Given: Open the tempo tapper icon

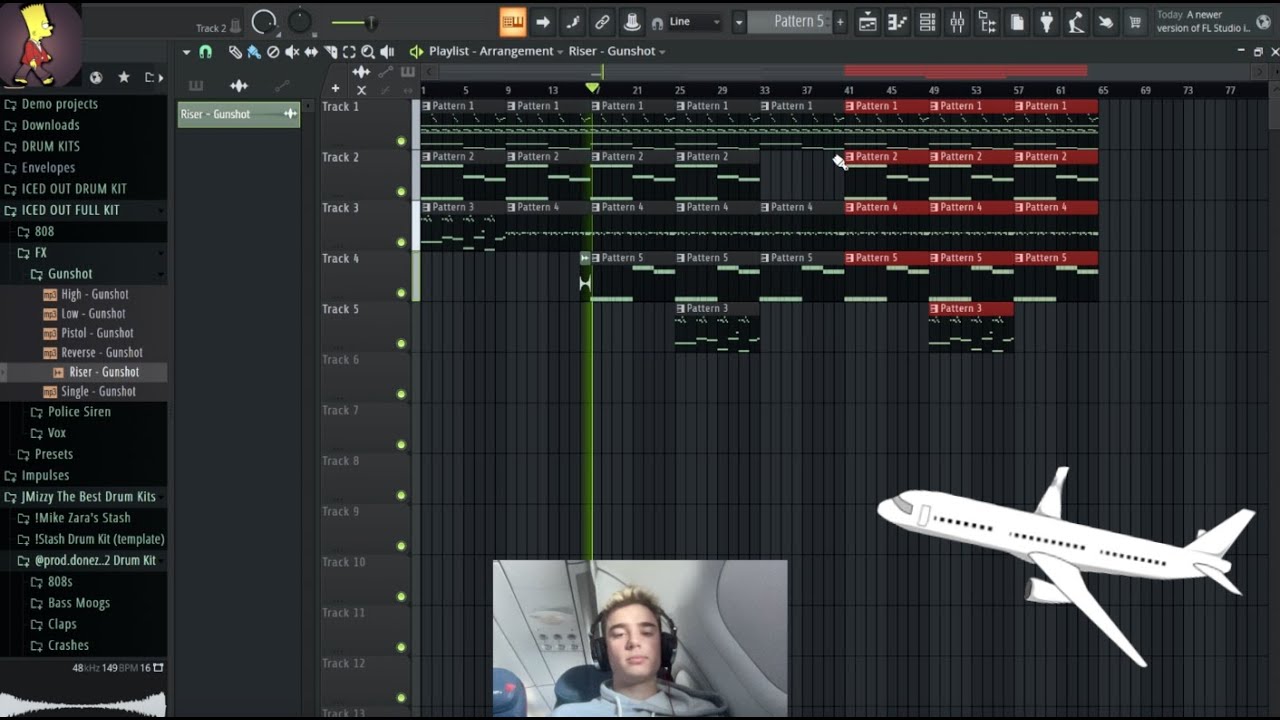Looking at the screenshot, I should 1076,22.
